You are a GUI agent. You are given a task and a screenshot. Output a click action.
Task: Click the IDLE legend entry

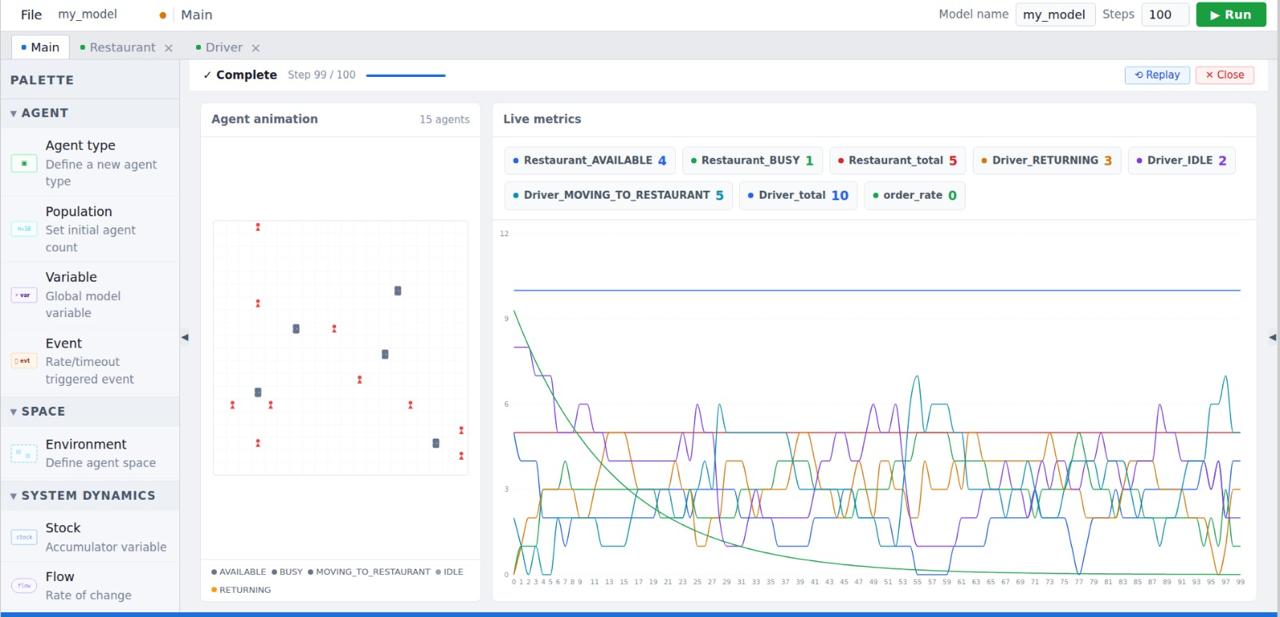pyautogui.click(x=449, y=572)
